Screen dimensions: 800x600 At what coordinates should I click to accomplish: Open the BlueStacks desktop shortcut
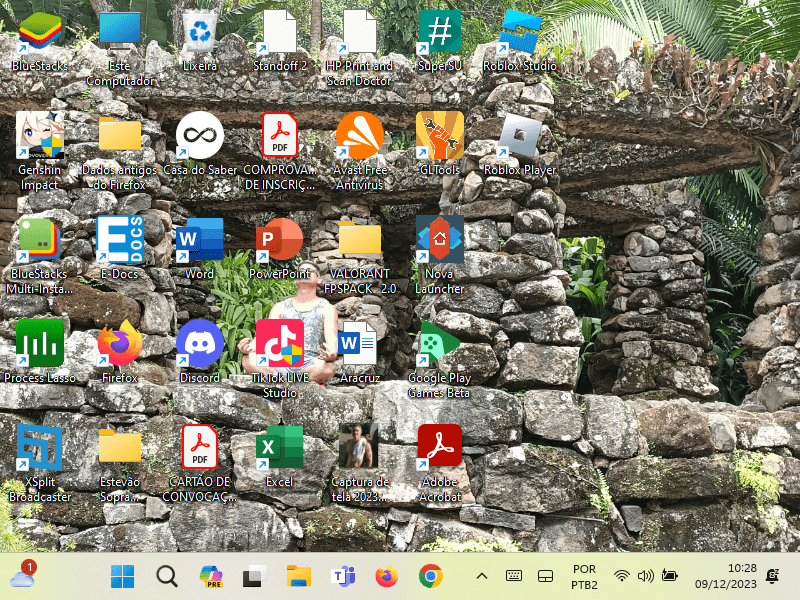click(40, 33)
